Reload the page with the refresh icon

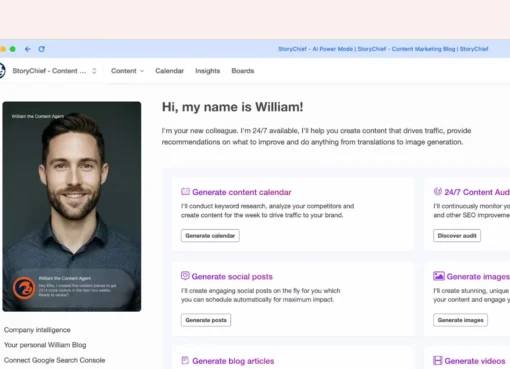(41, 49)
